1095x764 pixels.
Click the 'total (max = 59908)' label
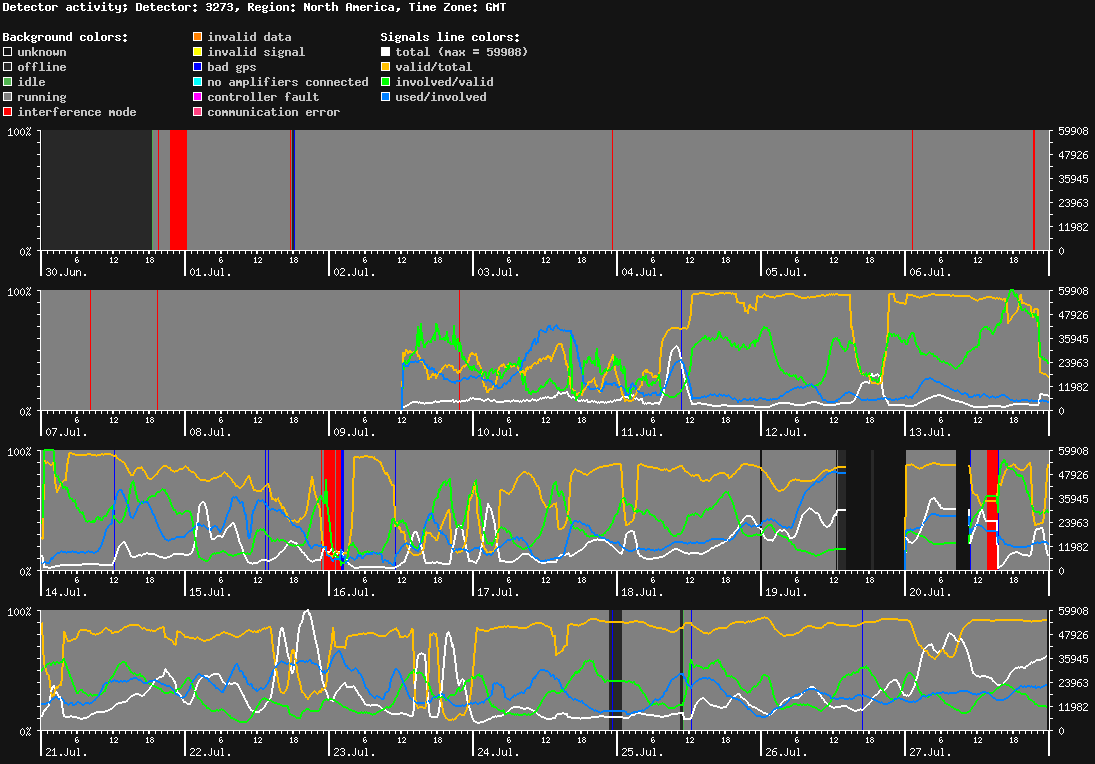point(462,52)
